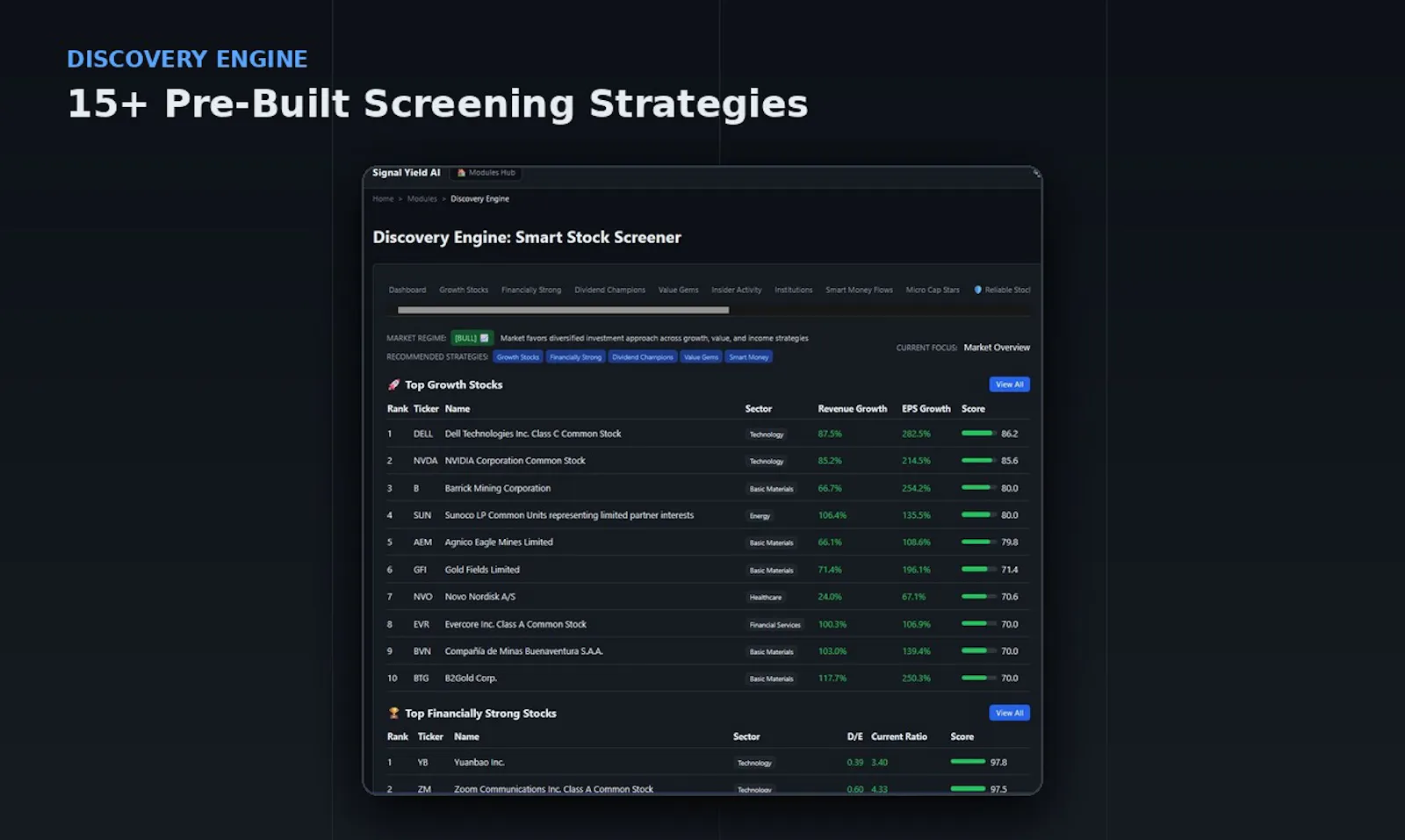Click the D/E column header
Image resolution: width=1405 pixels, height=840 pixels.
point(854,737)
